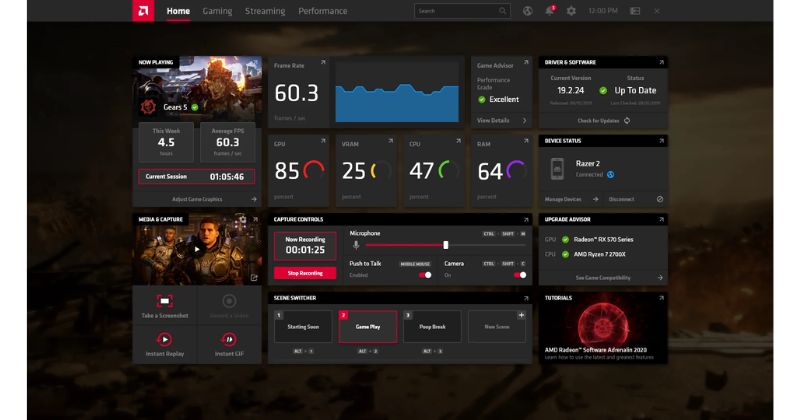Screen dimensions: 800x420
Task: Switch to the Streaming tab
Action: click(265, 11)
